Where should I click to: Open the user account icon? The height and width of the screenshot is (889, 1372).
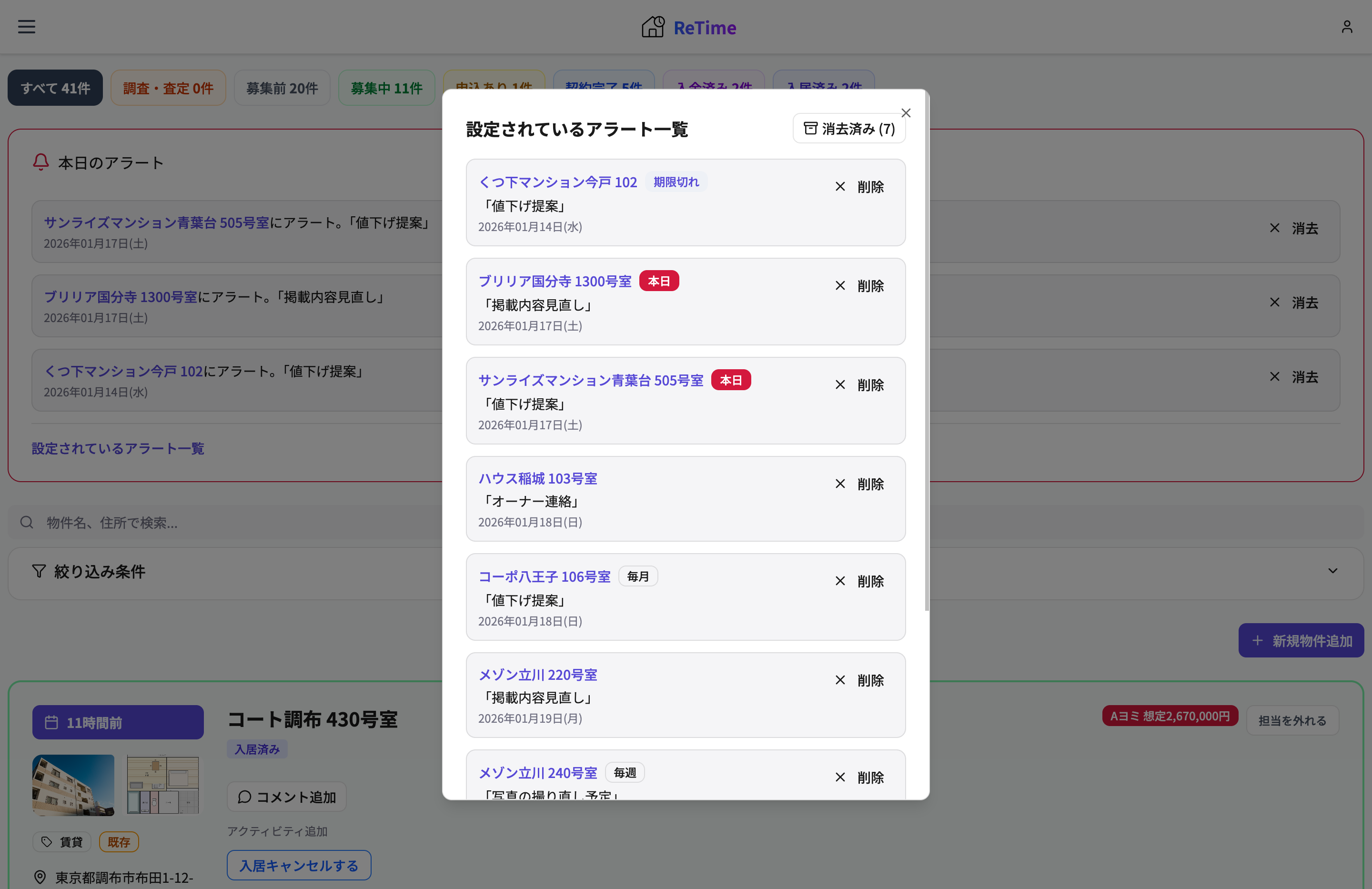pos(1347,26)
